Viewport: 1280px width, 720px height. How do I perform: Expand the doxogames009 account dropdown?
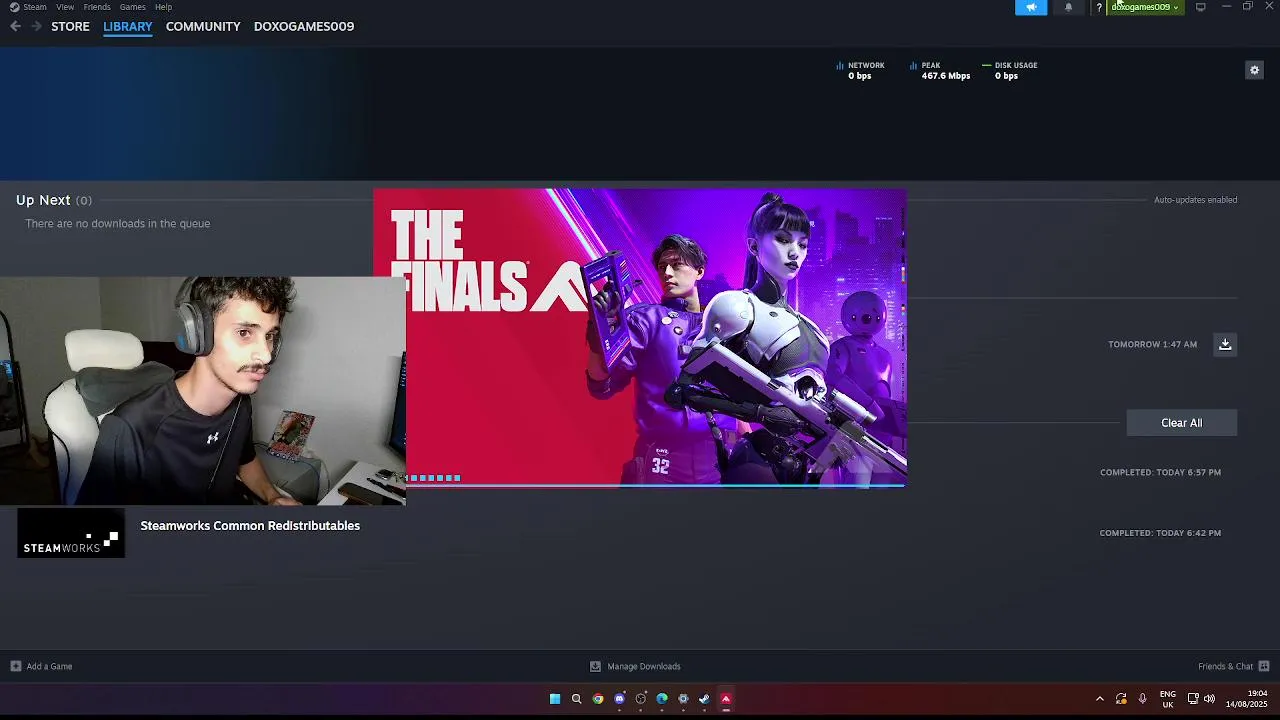point(1146,7)
